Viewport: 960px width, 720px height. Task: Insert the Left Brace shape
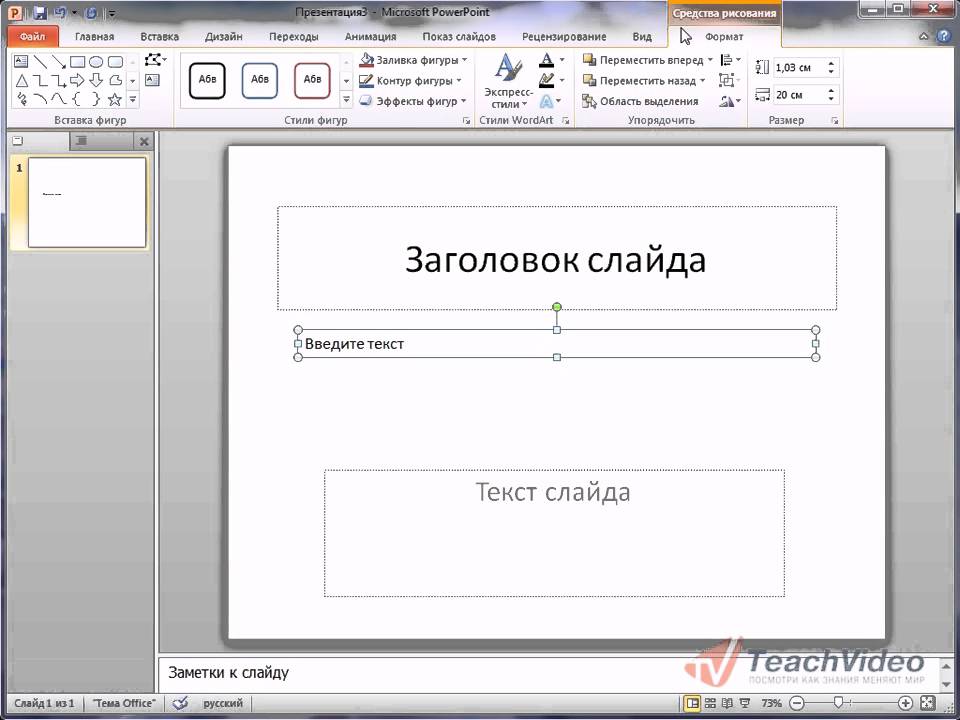(77, 99)
